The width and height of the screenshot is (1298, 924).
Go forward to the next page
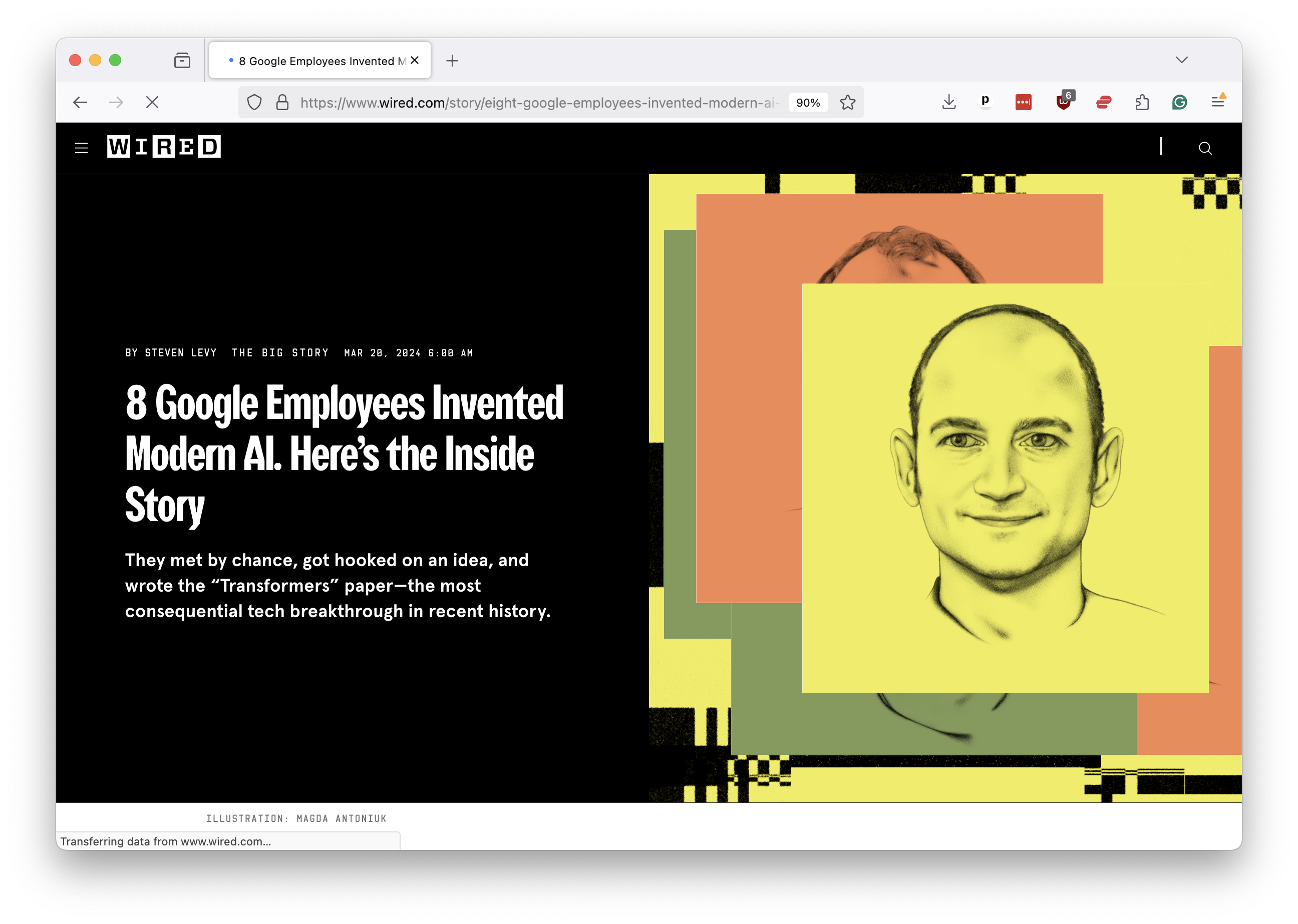pyautogui.click(x=116, y=103)
